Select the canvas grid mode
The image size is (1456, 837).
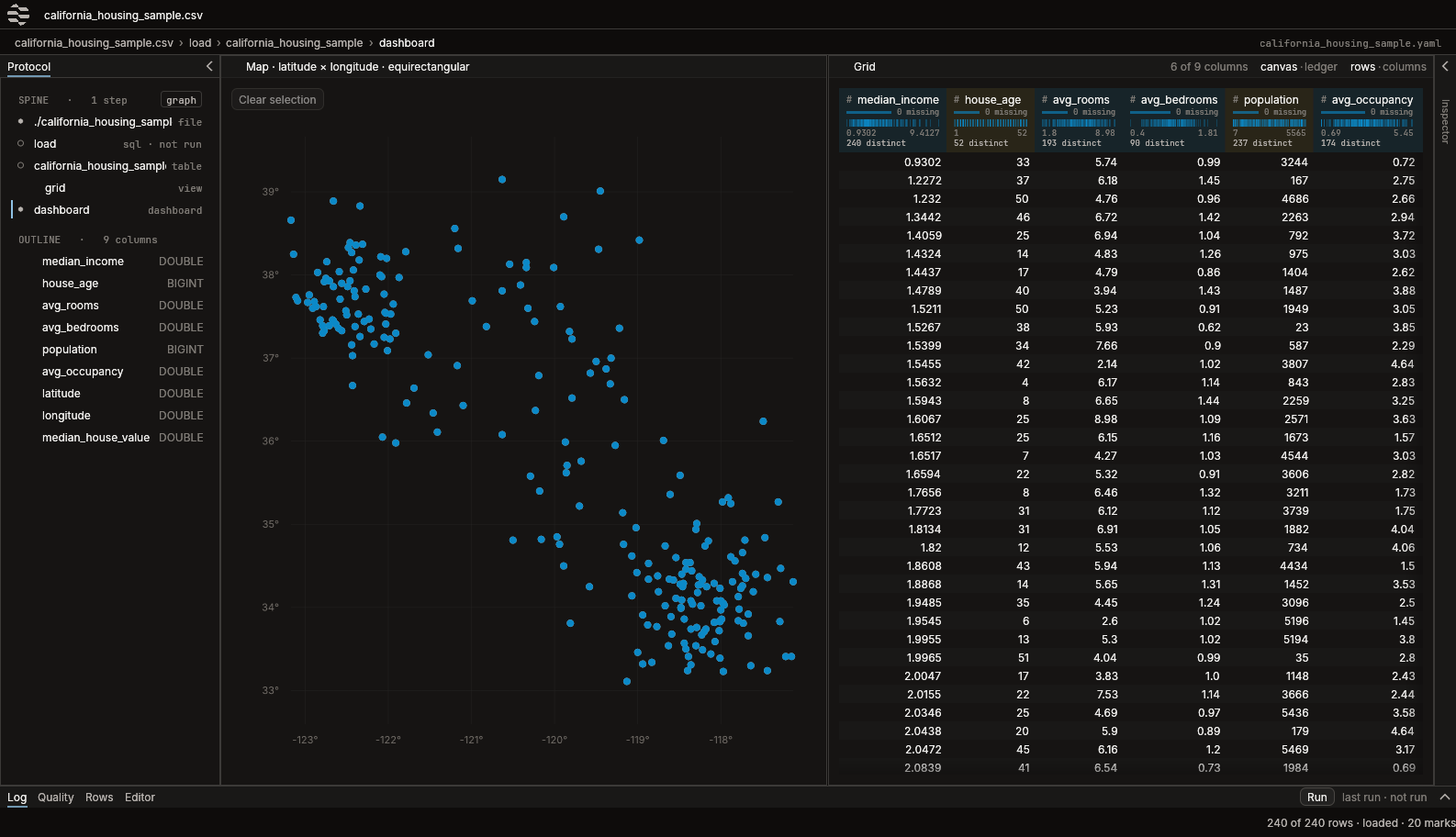(x=1278, y=67)
